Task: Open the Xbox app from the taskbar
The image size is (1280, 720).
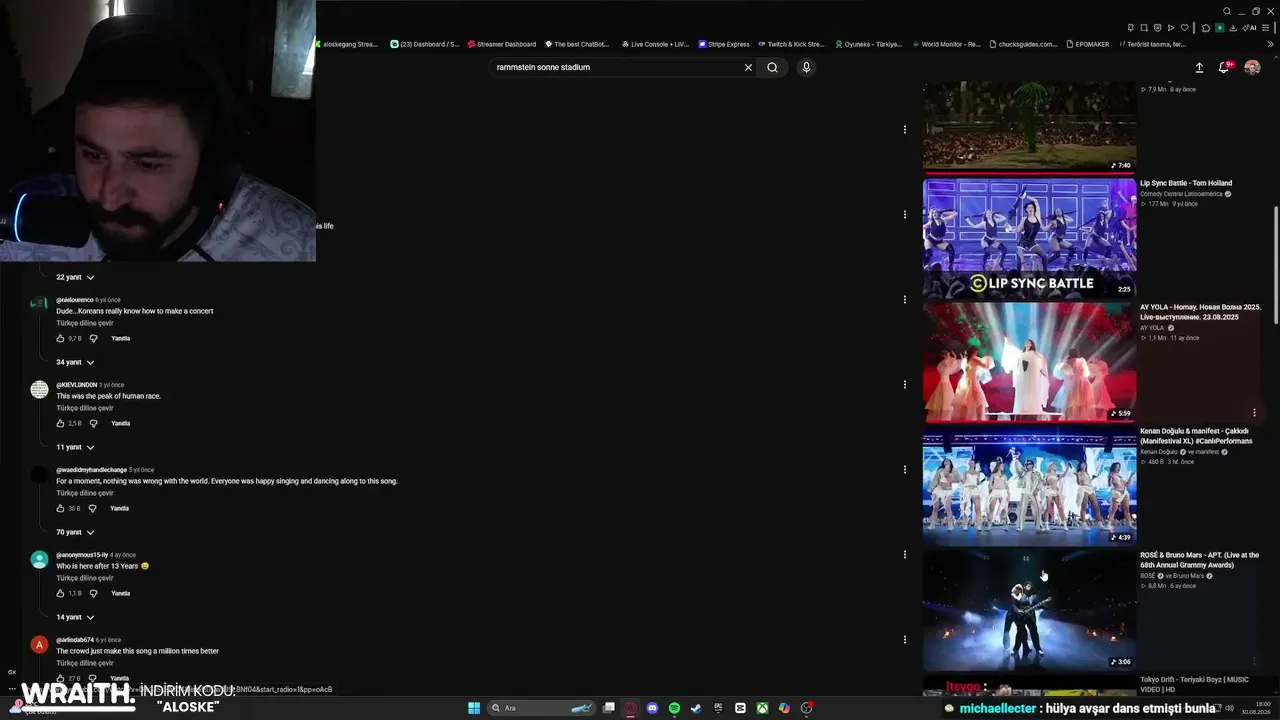Action: coord(762,708)
